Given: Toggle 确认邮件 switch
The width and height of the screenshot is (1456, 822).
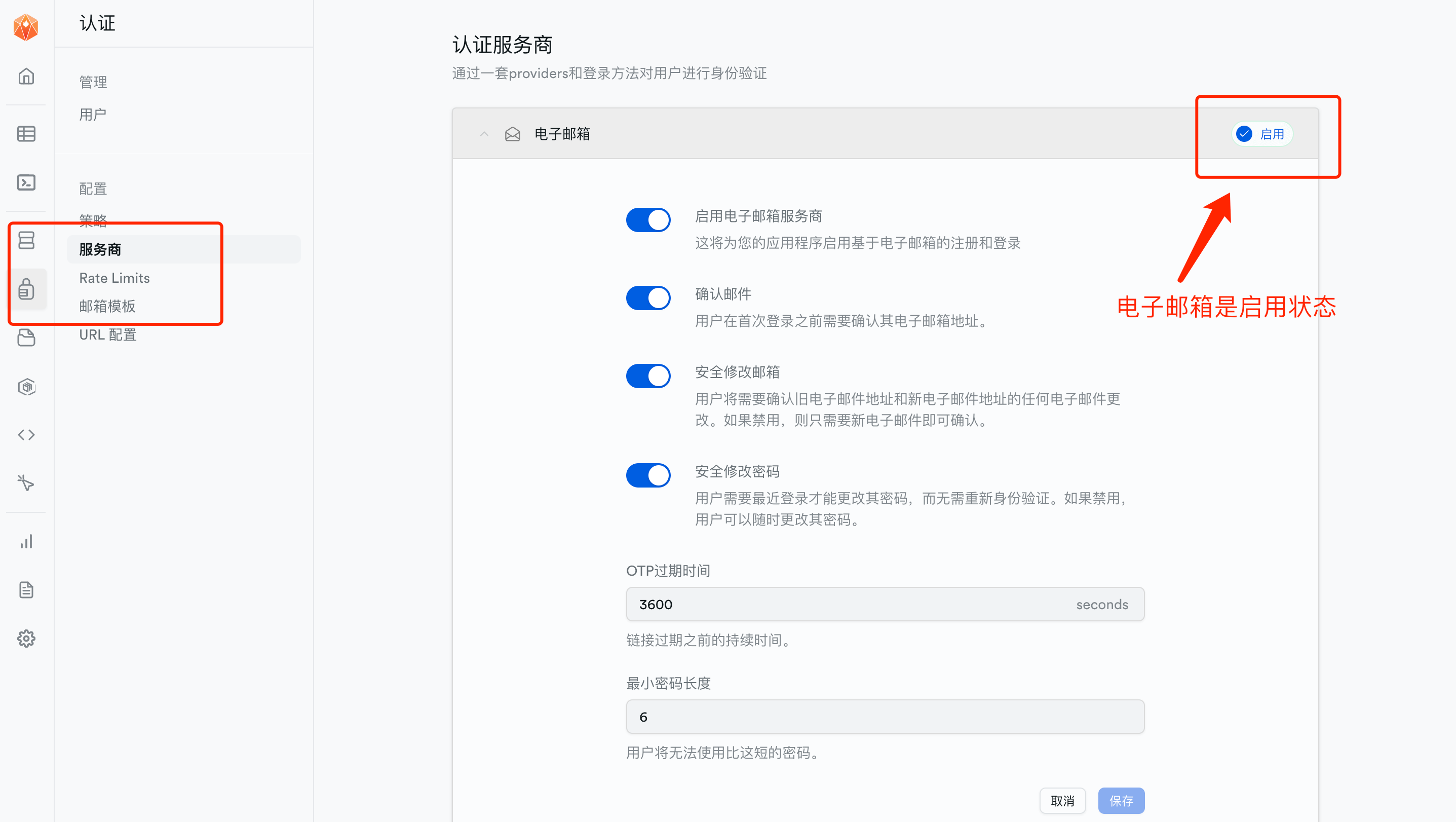Looking at the screenshot, I should (x=648, y=298).
